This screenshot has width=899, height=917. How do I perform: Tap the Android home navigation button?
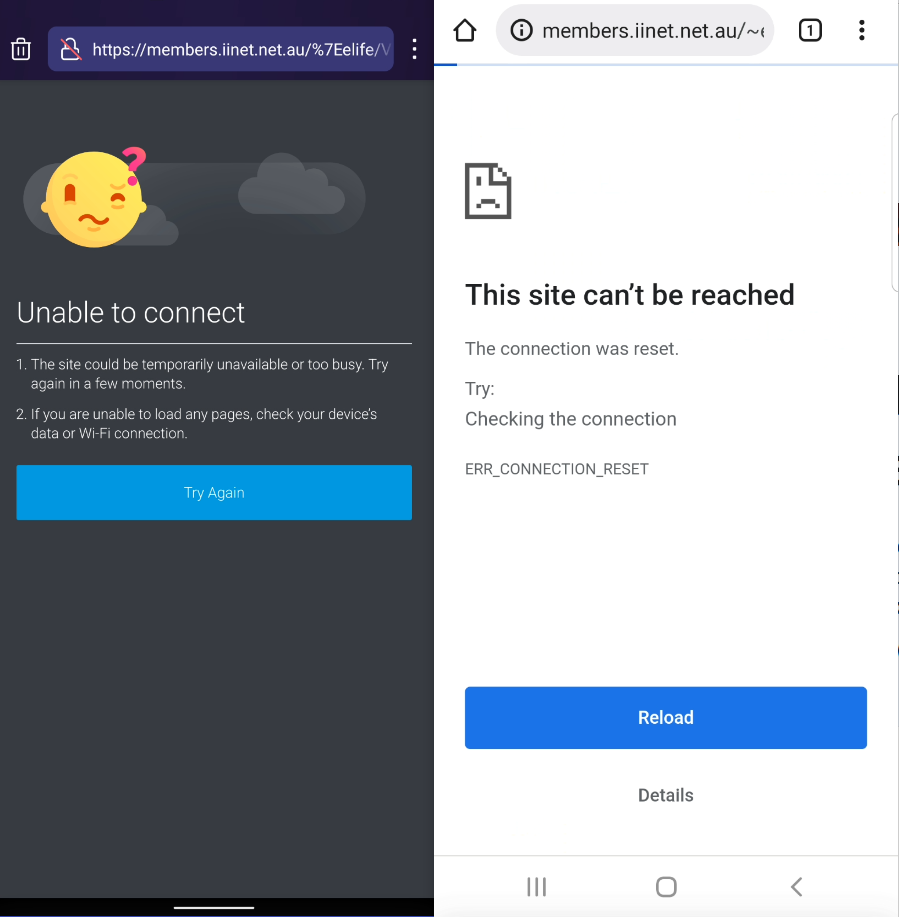pyautogui.click(x=666, y=887)
